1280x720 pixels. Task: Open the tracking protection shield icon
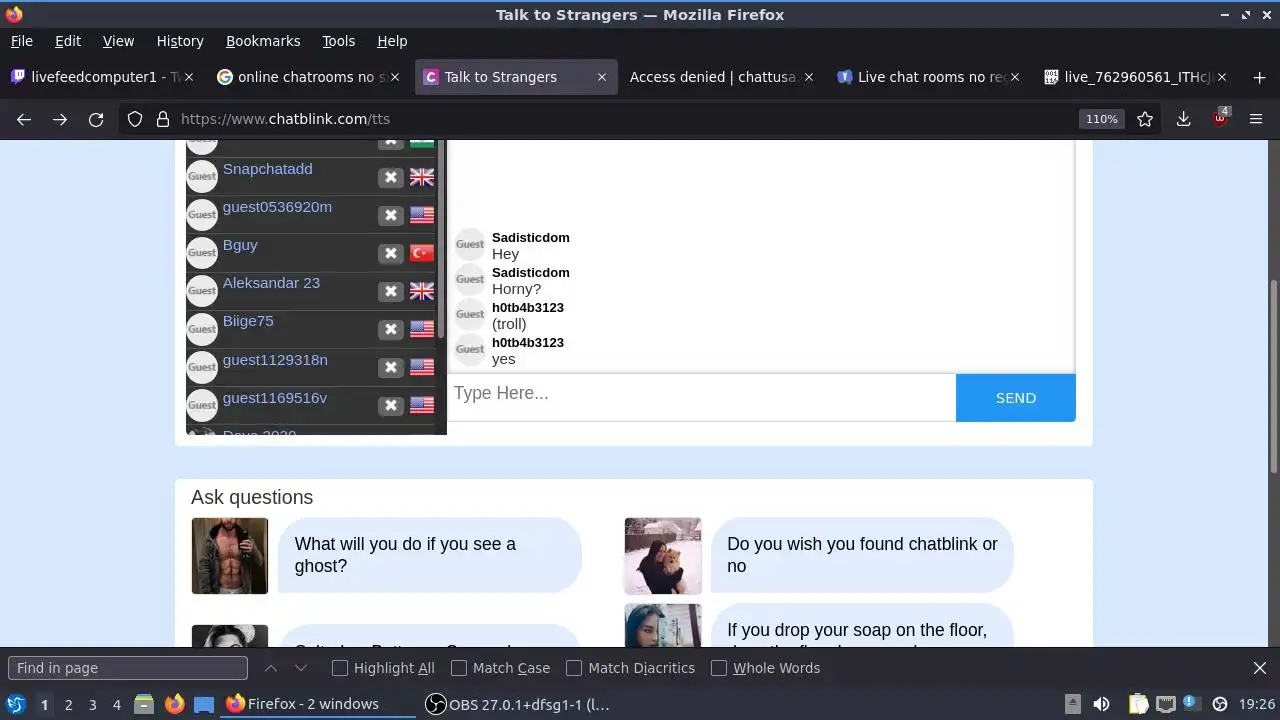click(135, 119)
